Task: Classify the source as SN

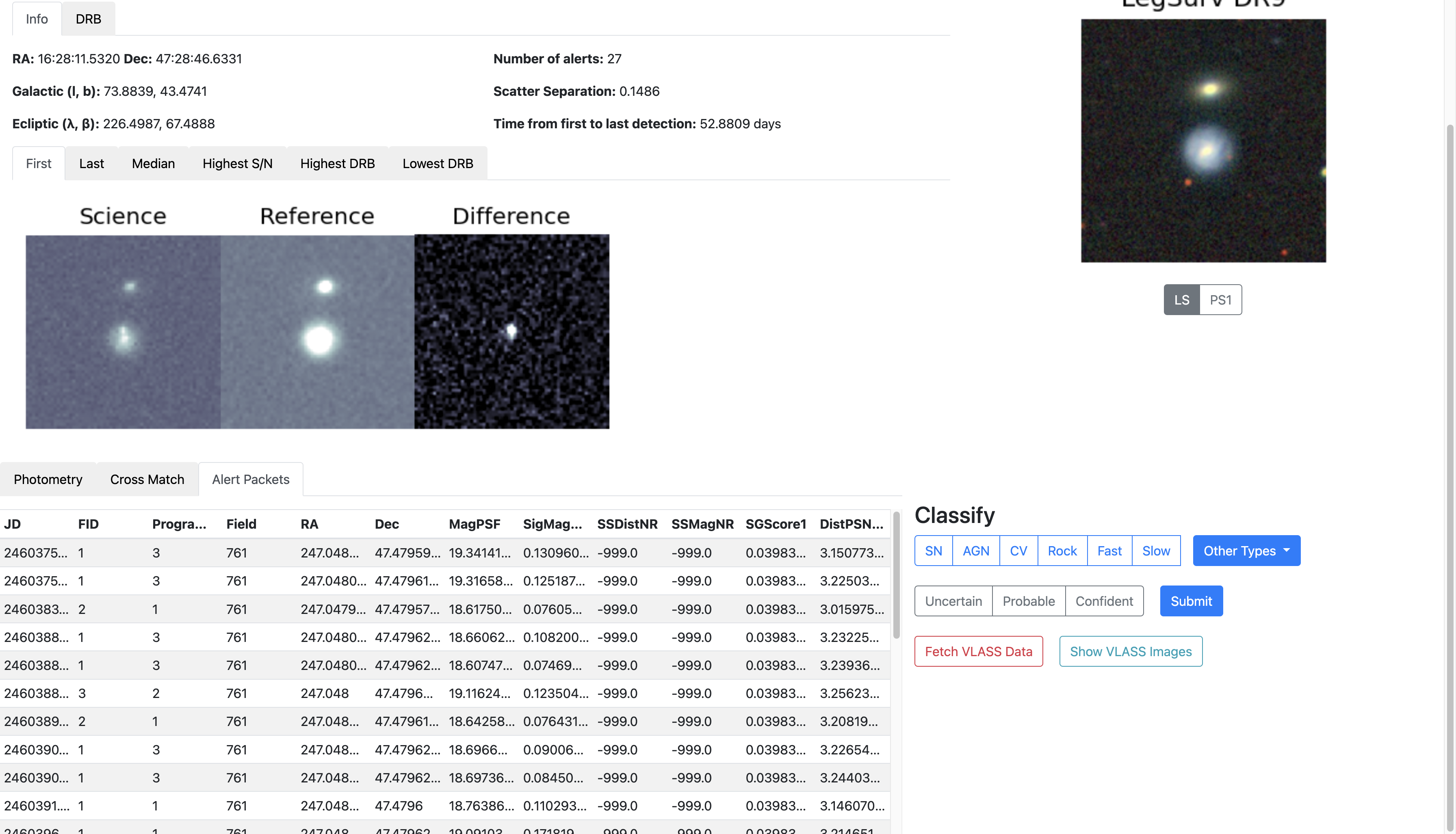Action: point(933,551)
